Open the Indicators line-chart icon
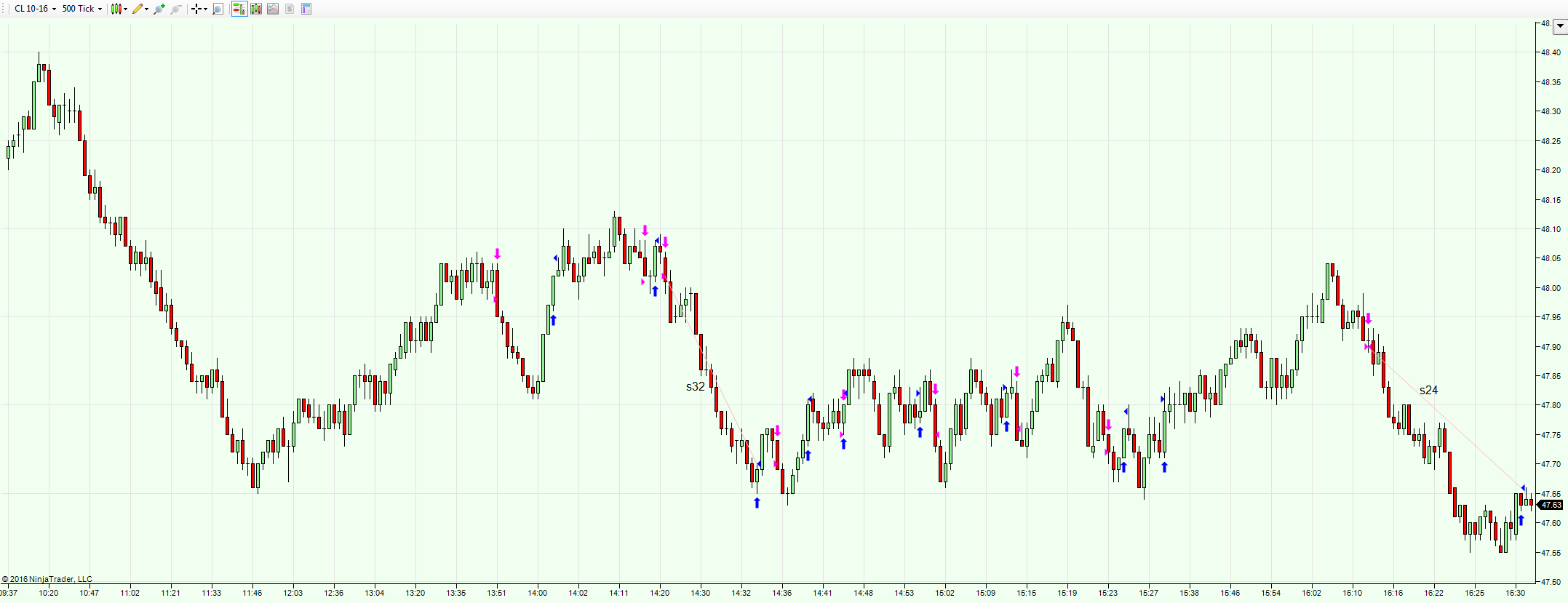The width and height of the screenshot is (1568, 603). tap(273, 9)
